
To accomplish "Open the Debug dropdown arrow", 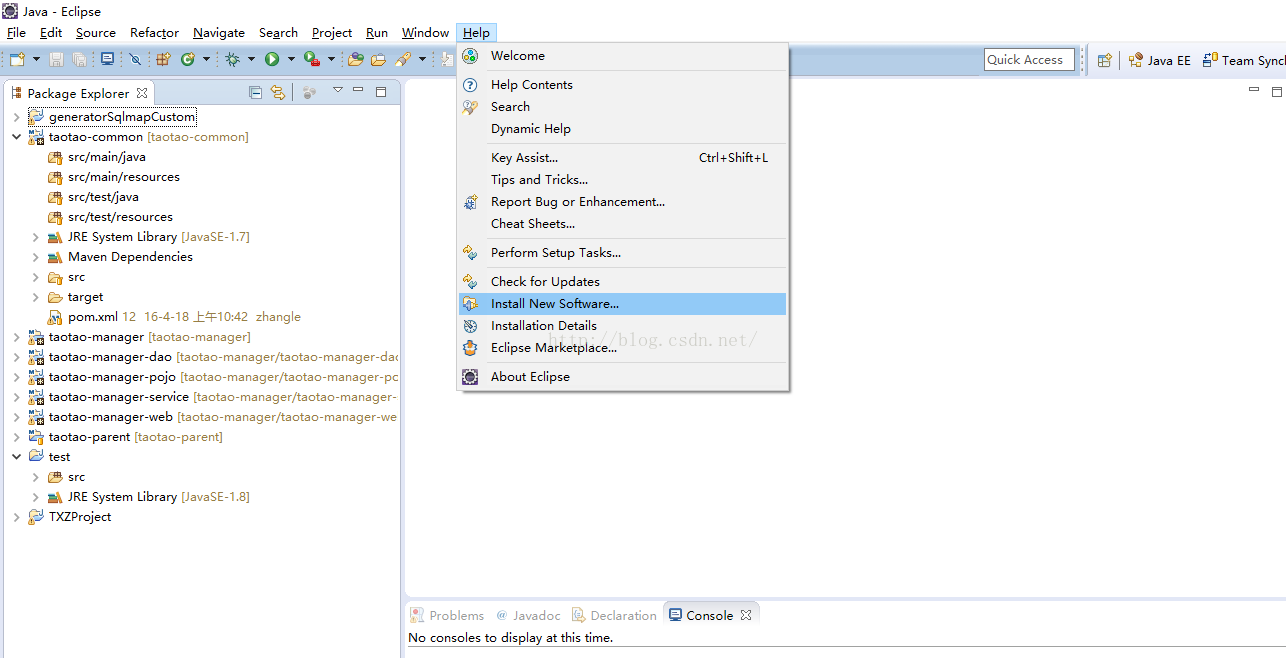I will [251, 60].
